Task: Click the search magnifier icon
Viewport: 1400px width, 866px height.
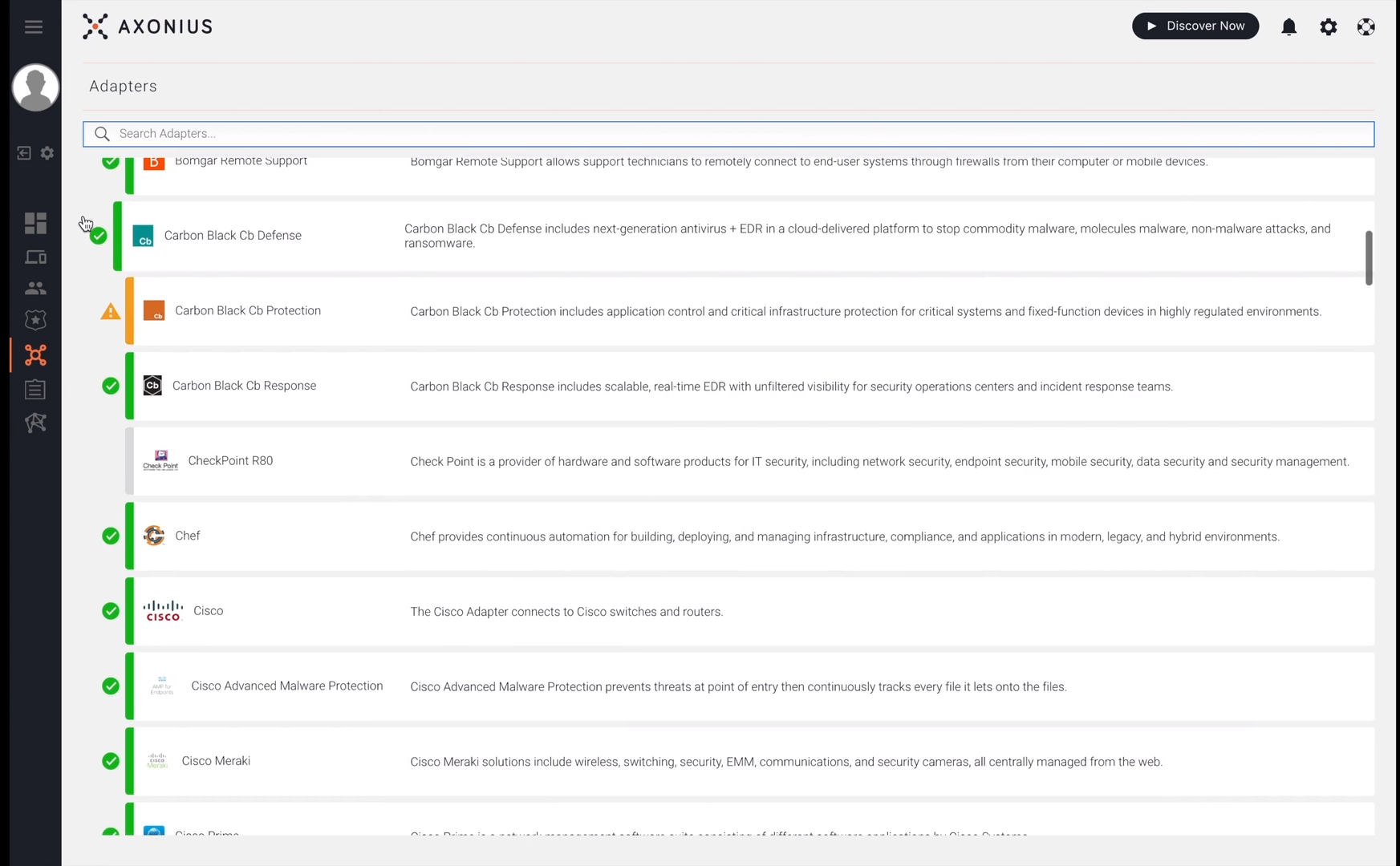Action: pyautogui.click(x=102, y=134)
